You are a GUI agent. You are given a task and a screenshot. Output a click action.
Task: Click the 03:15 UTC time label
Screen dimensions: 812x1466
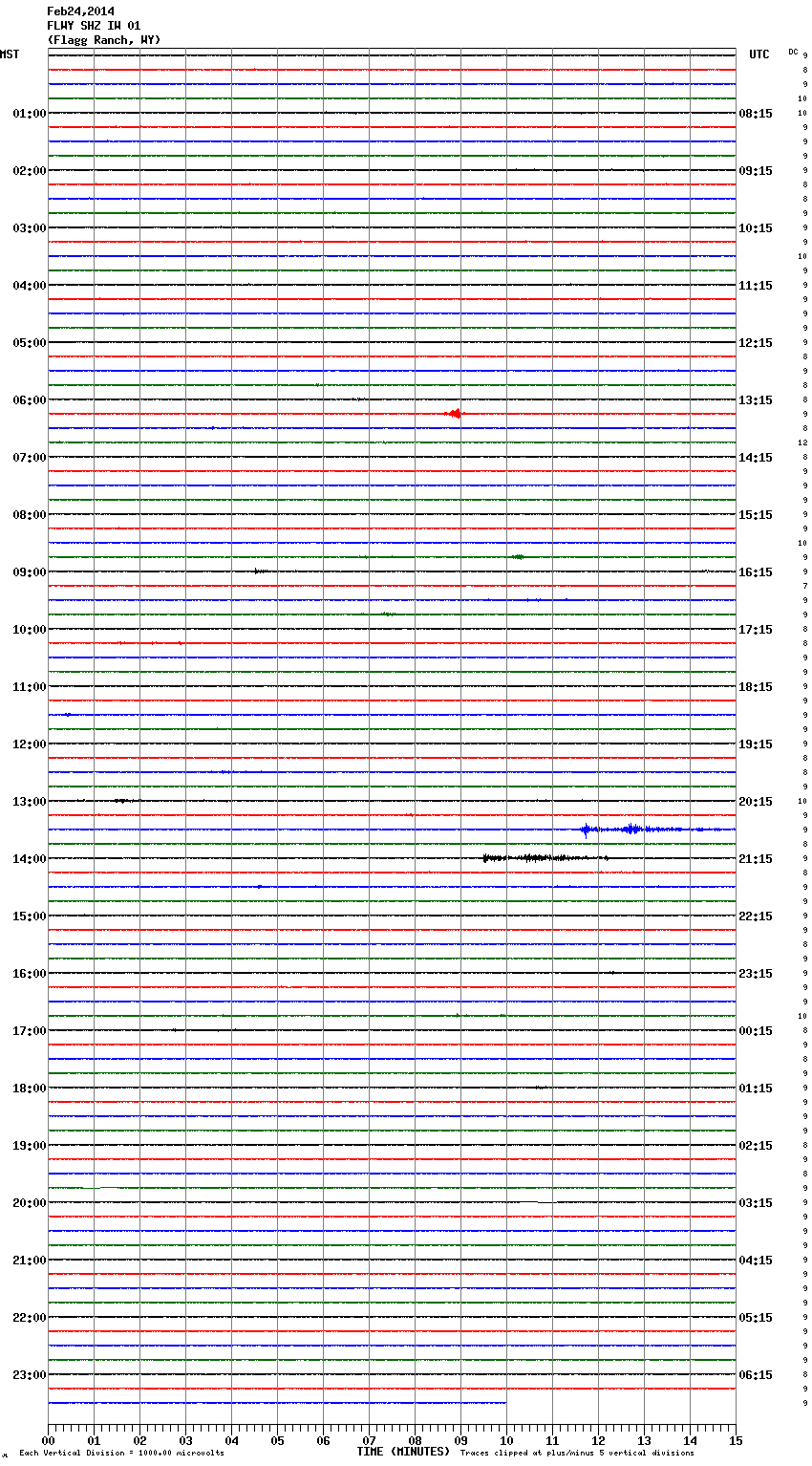point(756,1203)
